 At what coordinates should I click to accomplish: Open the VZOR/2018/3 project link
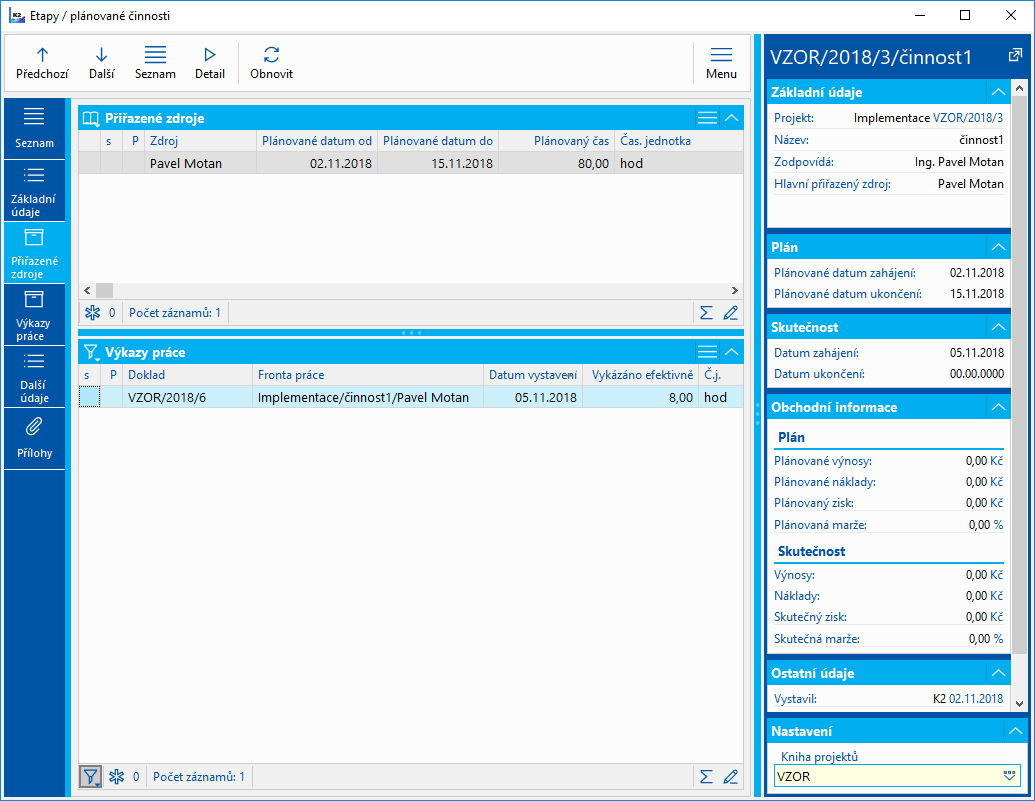coord(968,118)
